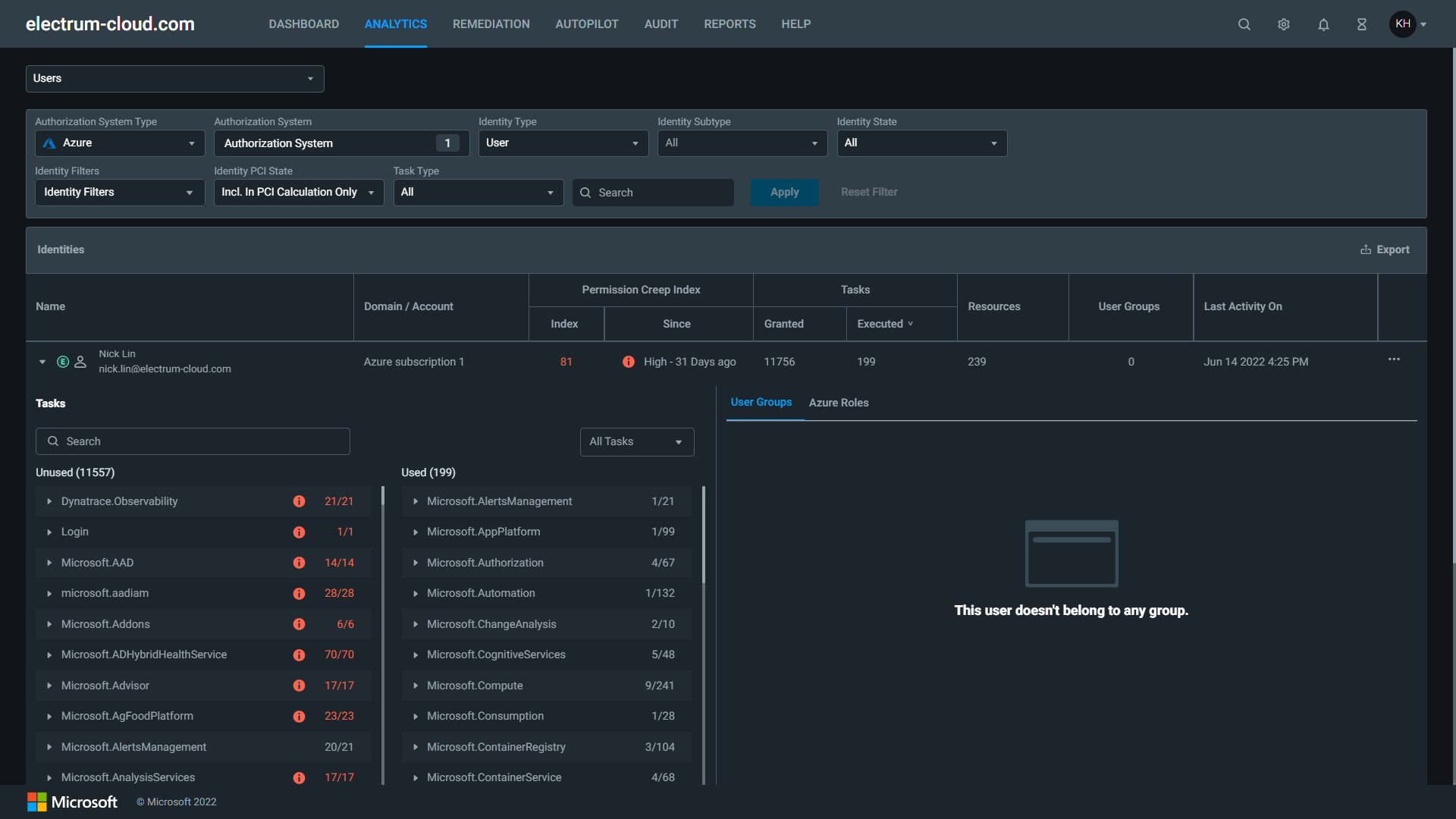This screenshot has height=819, width=1456.
Task: Open the Remediation tab
Action: pos(491,24)
